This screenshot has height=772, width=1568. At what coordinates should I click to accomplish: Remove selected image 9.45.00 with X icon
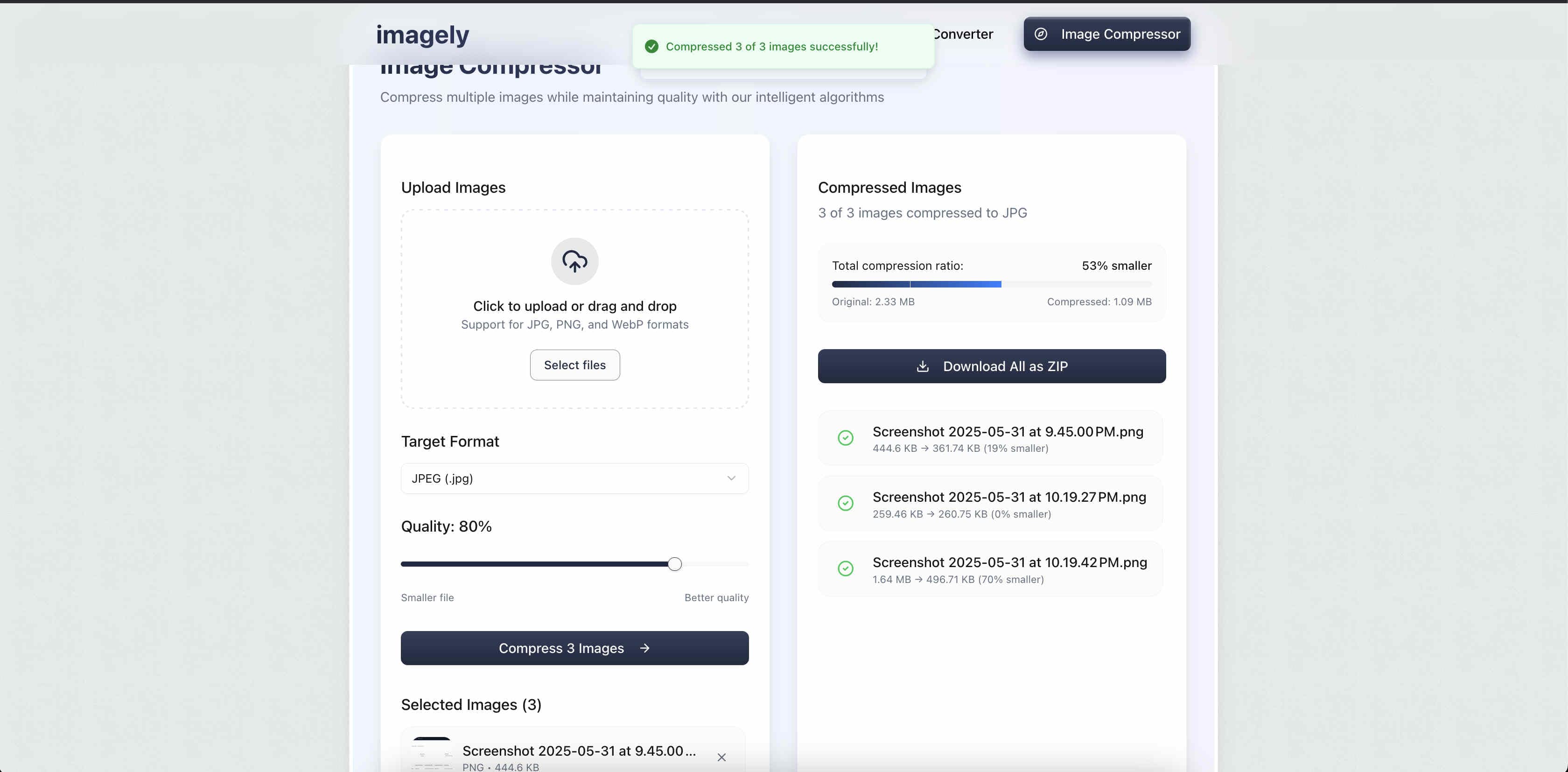pos(721,758)
